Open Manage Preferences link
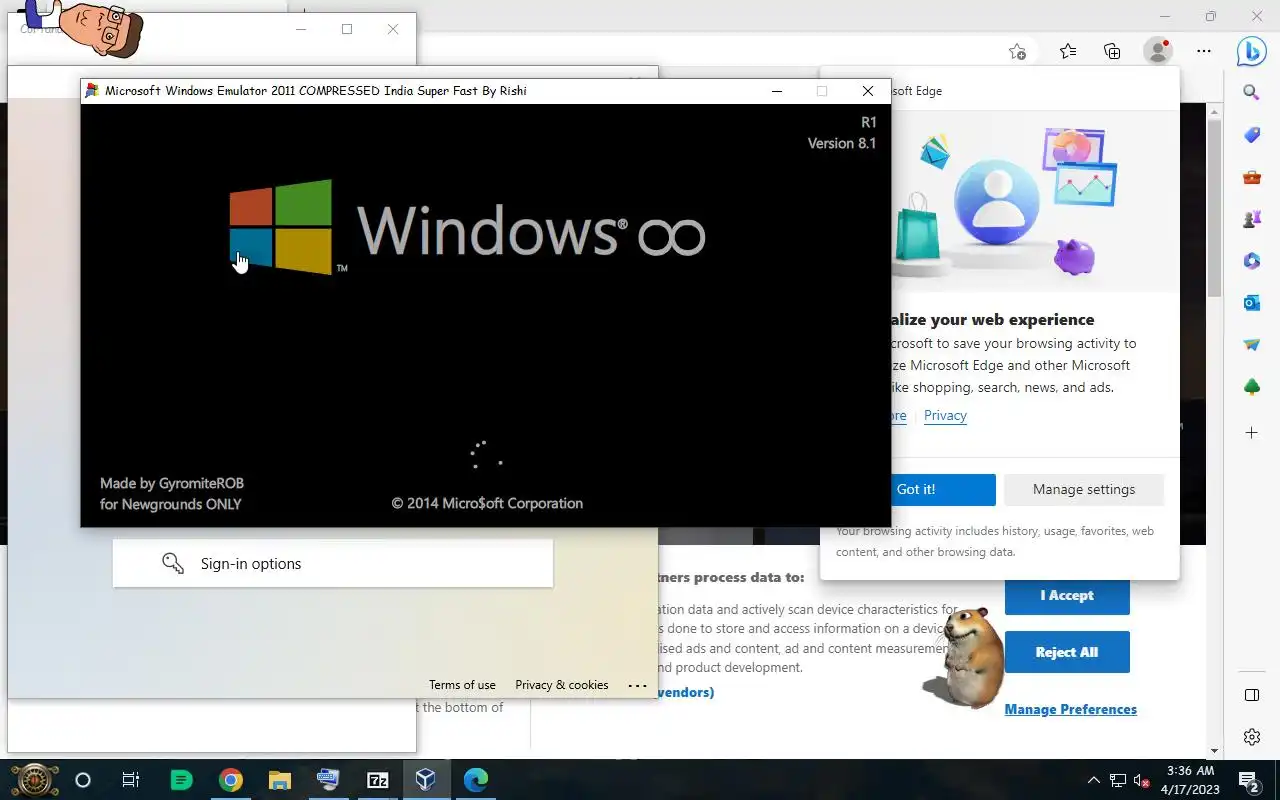Image resolution: width=1280 pixels, height=800 pixels. (x=1071, y=709)
